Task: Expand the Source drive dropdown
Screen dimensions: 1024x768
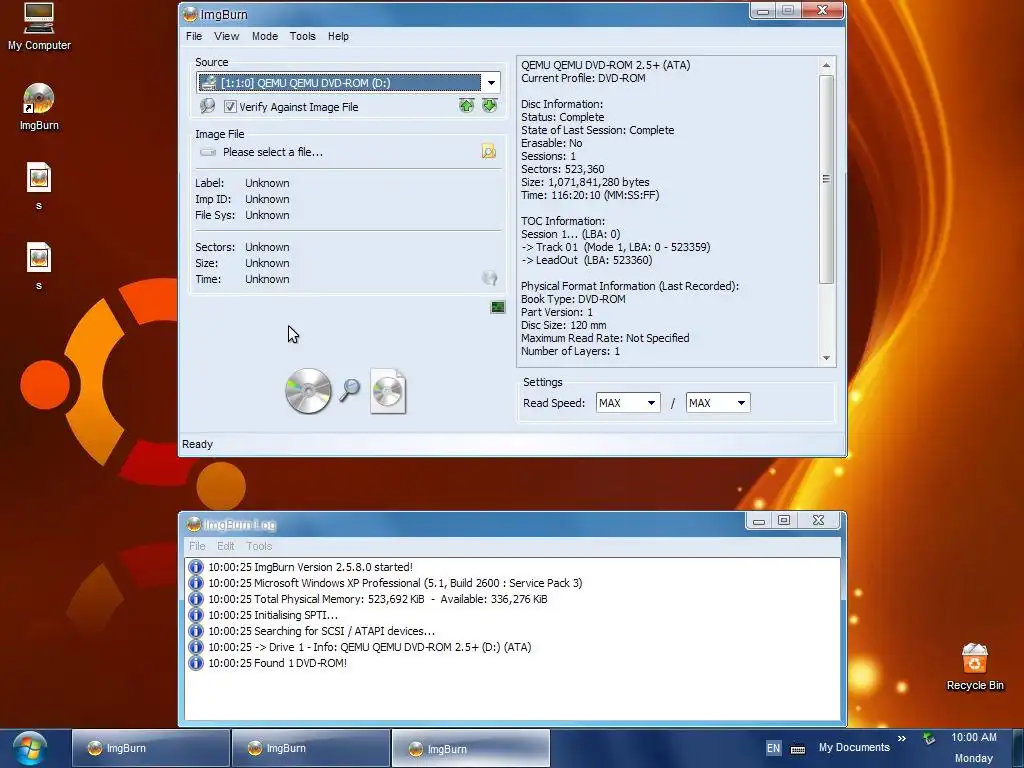Action: pyautogui.click(x=491, y=83)
